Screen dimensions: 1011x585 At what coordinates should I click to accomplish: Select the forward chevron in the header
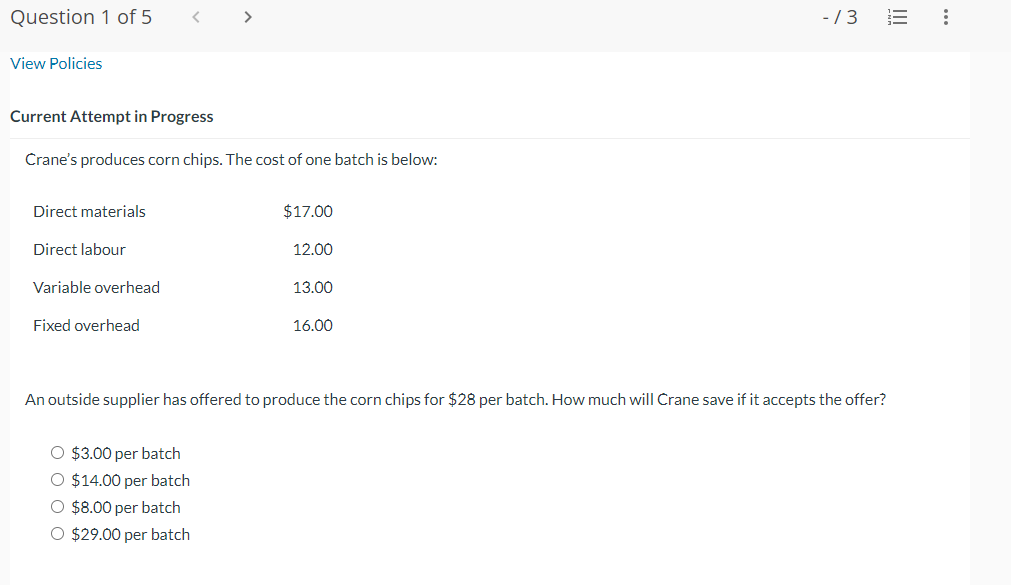pos(247,16)
